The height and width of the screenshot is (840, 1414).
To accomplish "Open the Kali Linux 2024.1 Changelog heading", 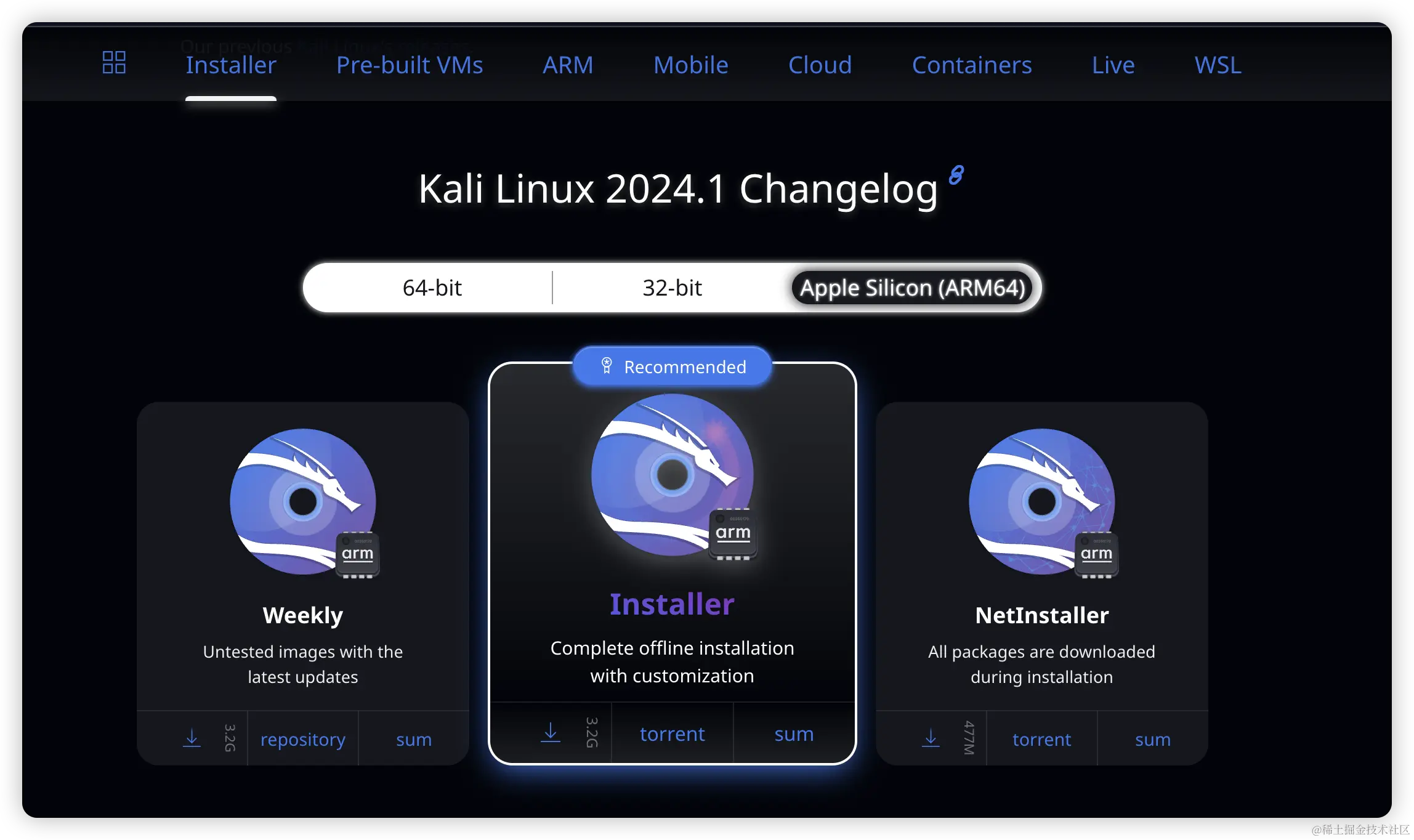I will point(677,188).
